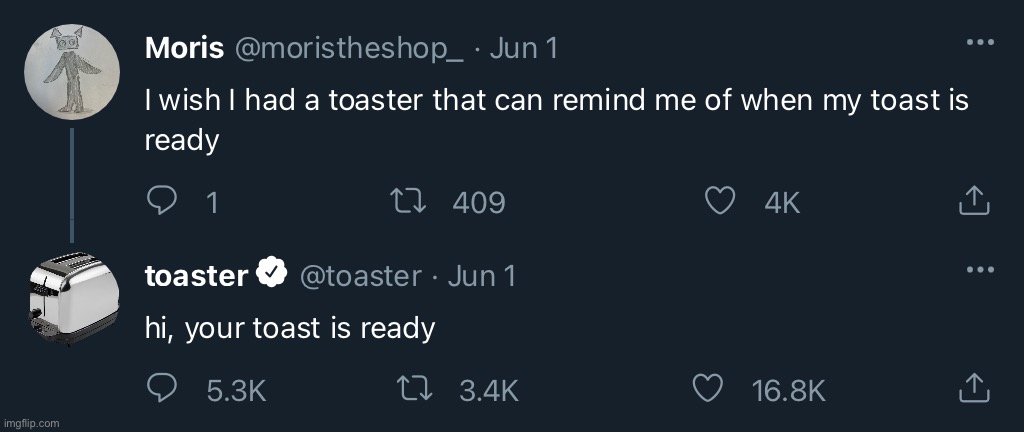Reply to the toaster account's tweet
Image resolution: width=1024 pixels, height=432 pixels.
coord(161,390)
